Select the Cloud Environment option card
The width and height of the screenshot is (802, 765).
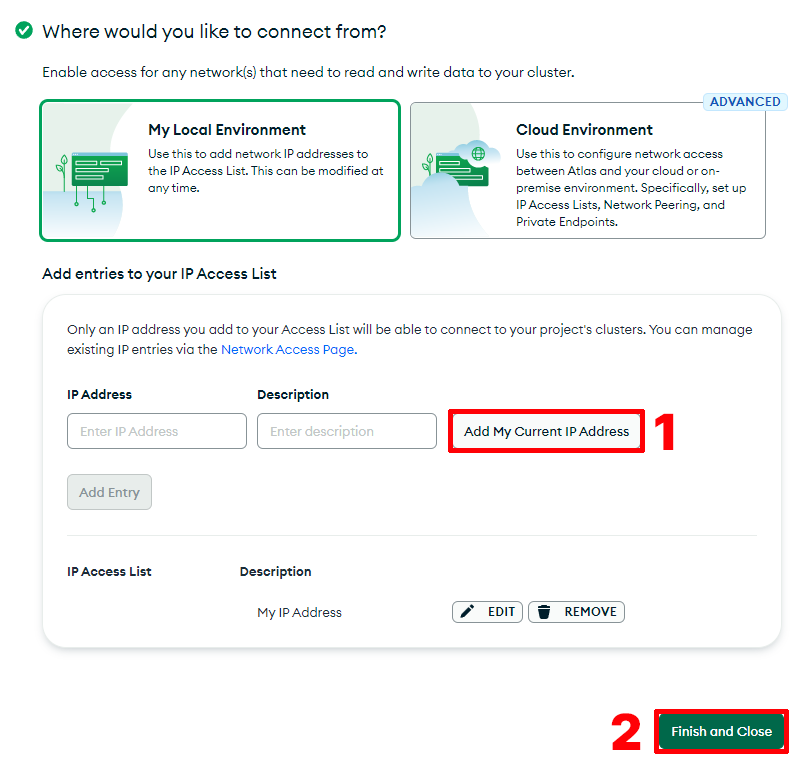pos(588,170)
